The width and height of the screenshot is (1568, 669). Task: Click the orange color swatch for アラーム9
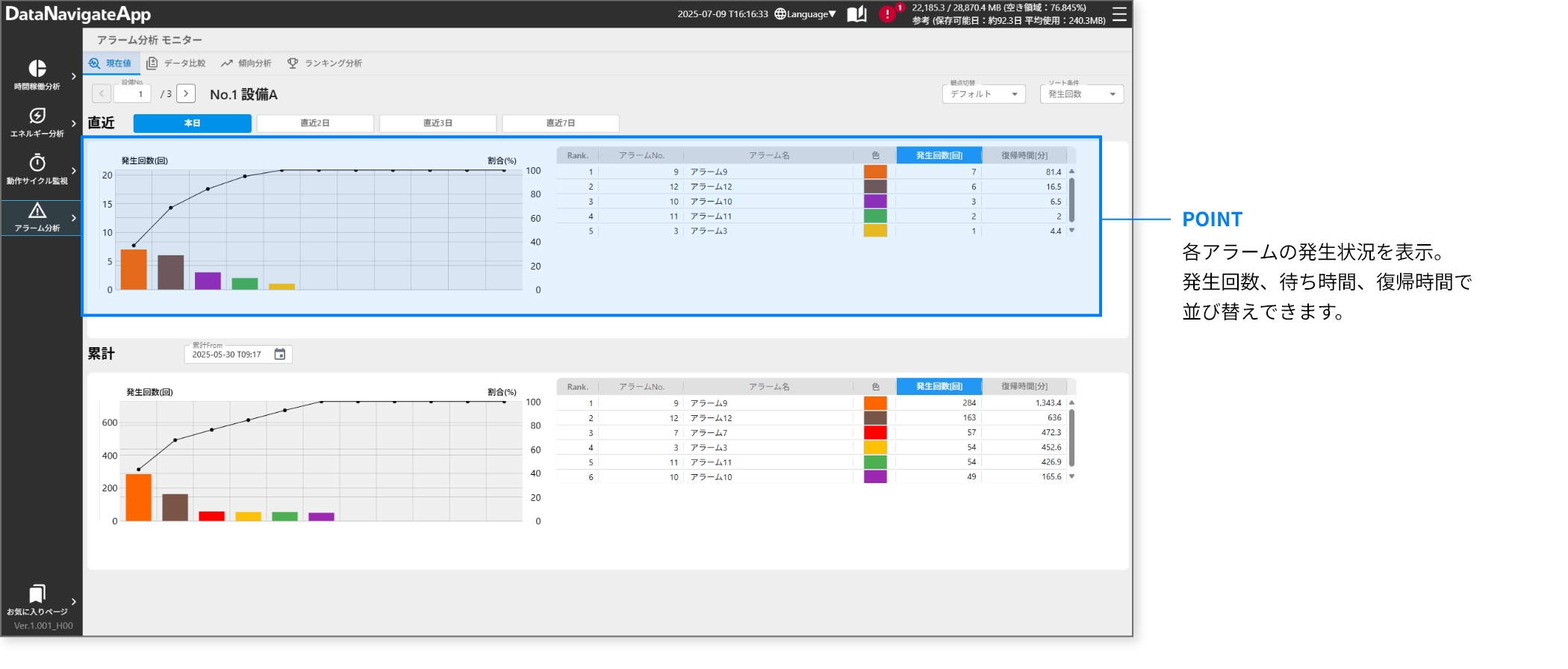[x=875, y=172]
